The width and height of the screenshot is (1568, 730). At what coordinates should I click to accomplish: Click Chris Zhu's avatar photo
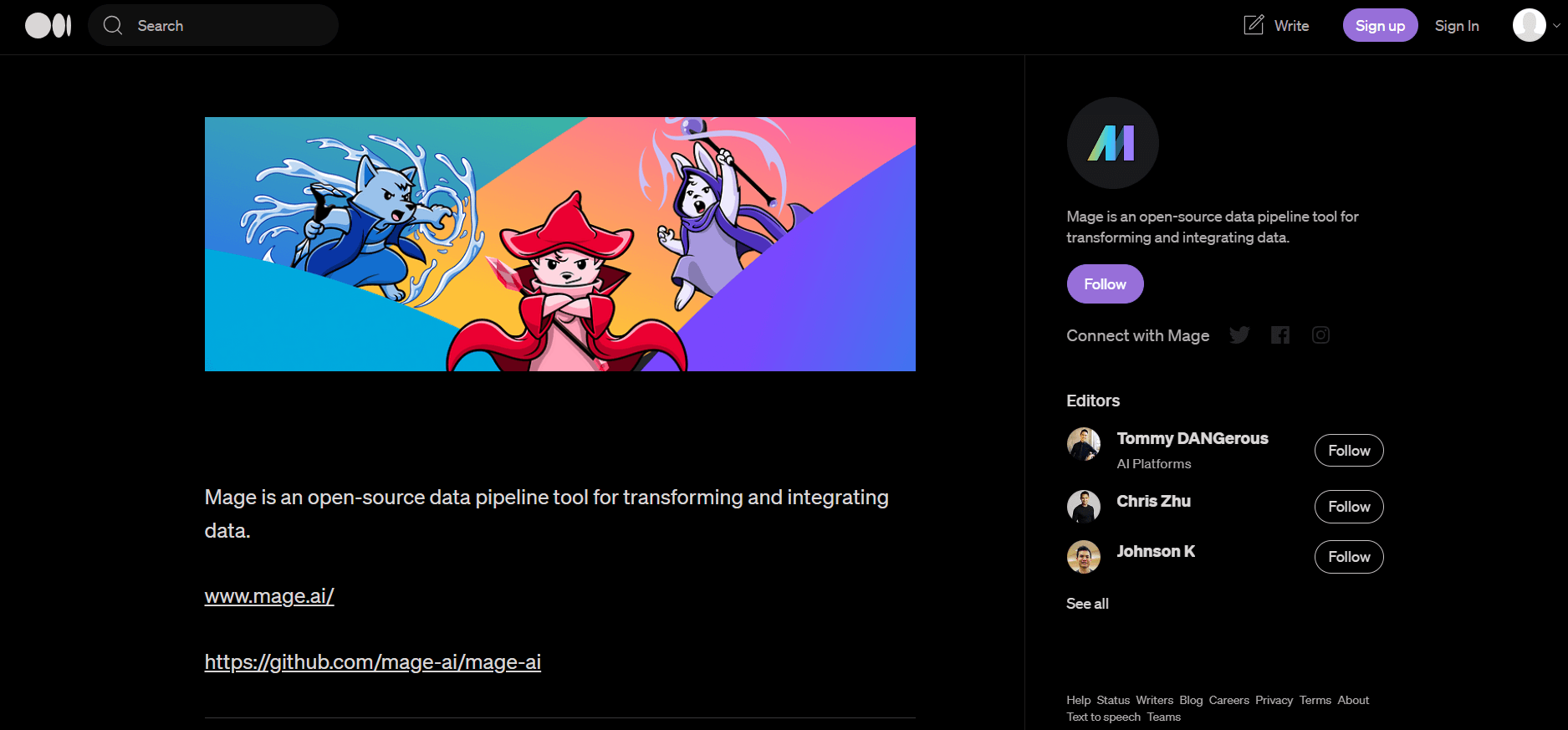click(x=1084, y=507)
